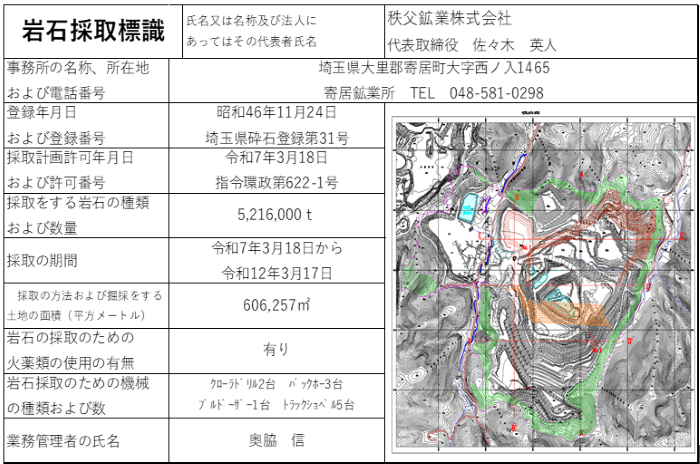The height and width of the screenshot is (464, 700).
Task: Click the label の種類および数
Action: tap(56, 408)
